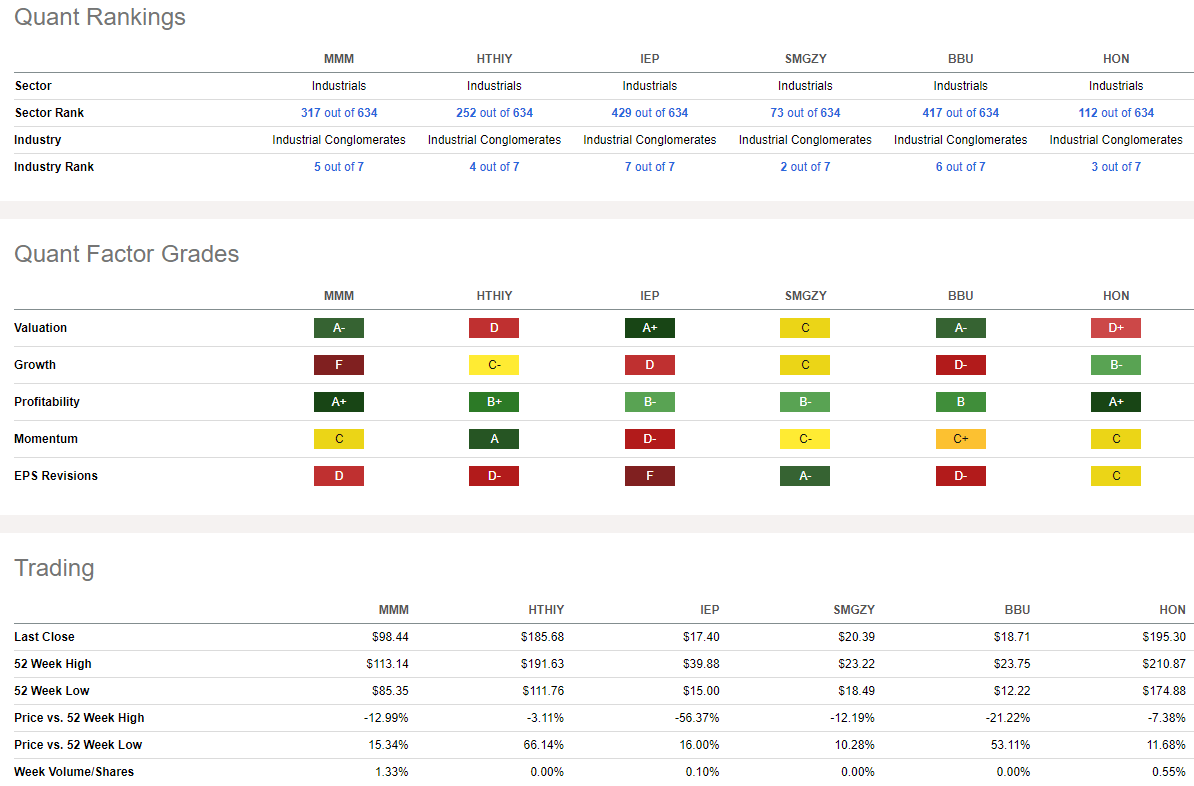1194x786 pixels.
Task: Open SMGZY industry rank 2 out of 7
Action: click(x=805, y=167)
